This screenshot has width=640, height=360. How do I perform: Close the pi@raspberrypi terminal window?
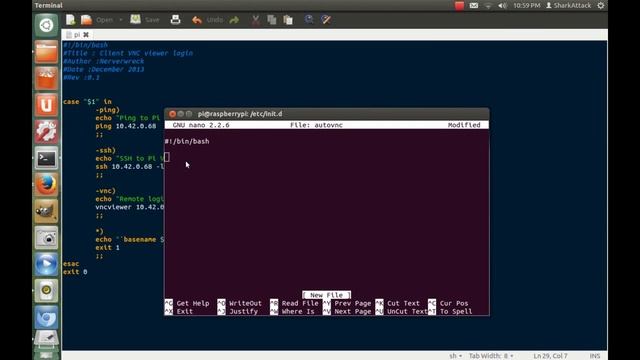pyautogui.click(x=172, y=114)
